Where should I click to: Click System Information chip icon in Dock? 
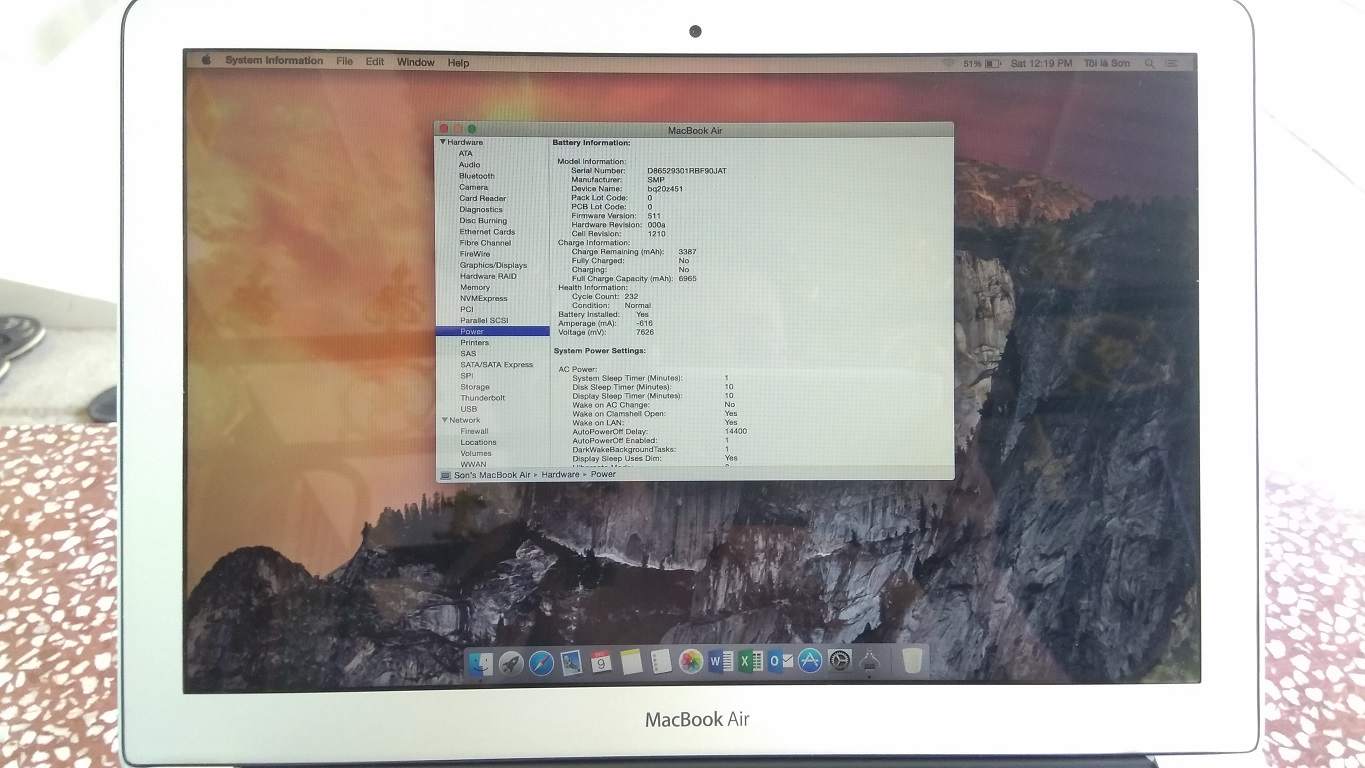869,661
